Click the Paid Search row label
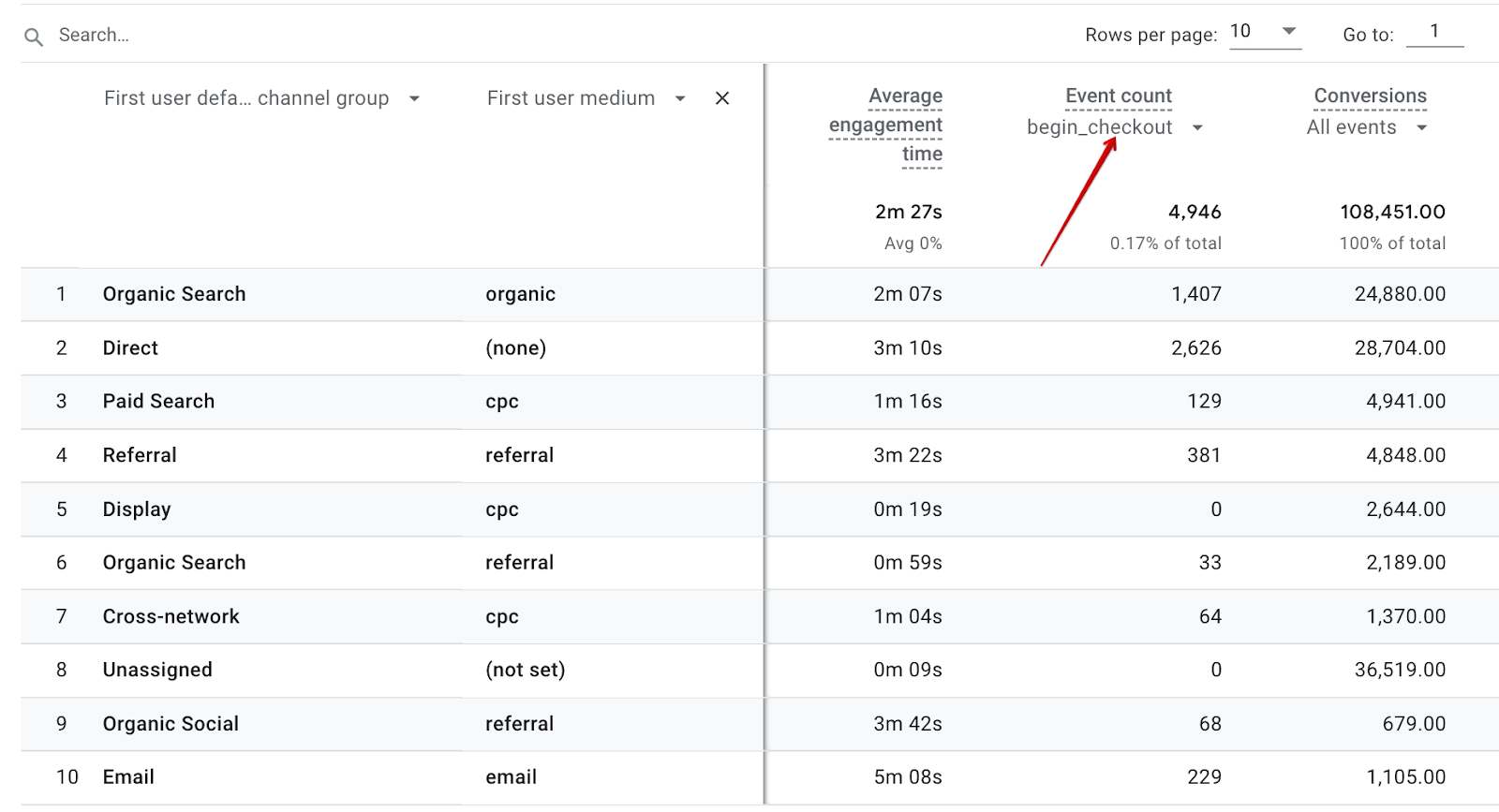The width and height of the screenshot is (1499, 812). point(158,402)
